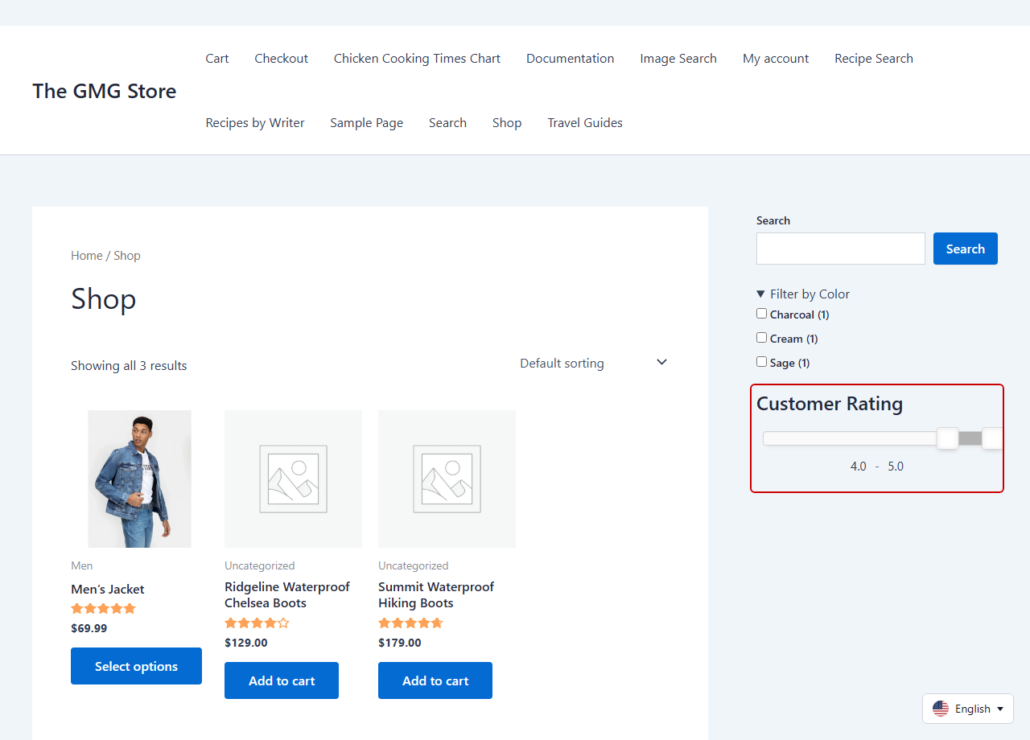Click the Showing all 3 results text

point(129,366)
